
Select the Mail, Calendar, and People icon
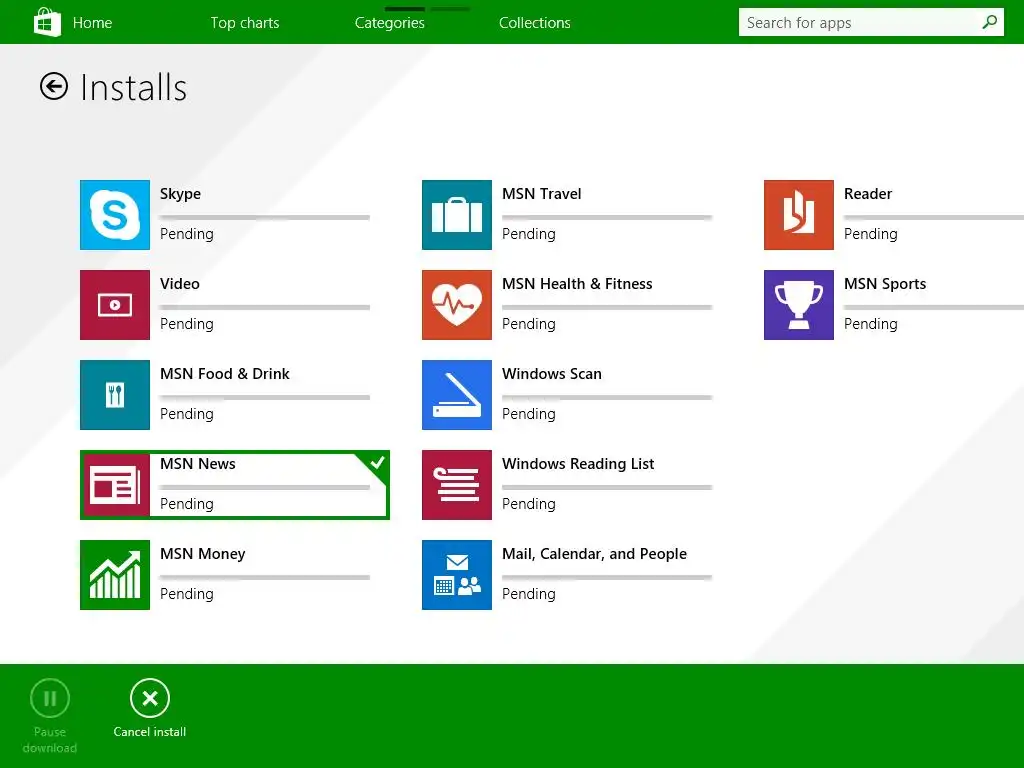[456, 575]
